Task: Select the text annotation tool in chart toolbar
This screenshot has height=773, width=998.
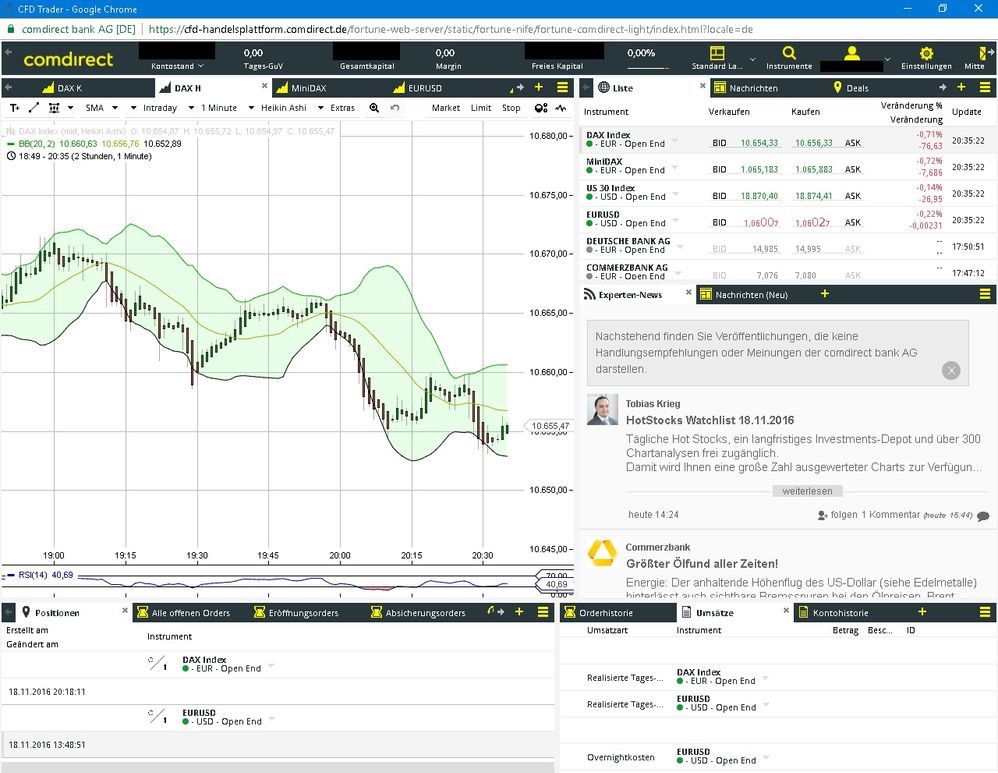Action: [16, 107]
